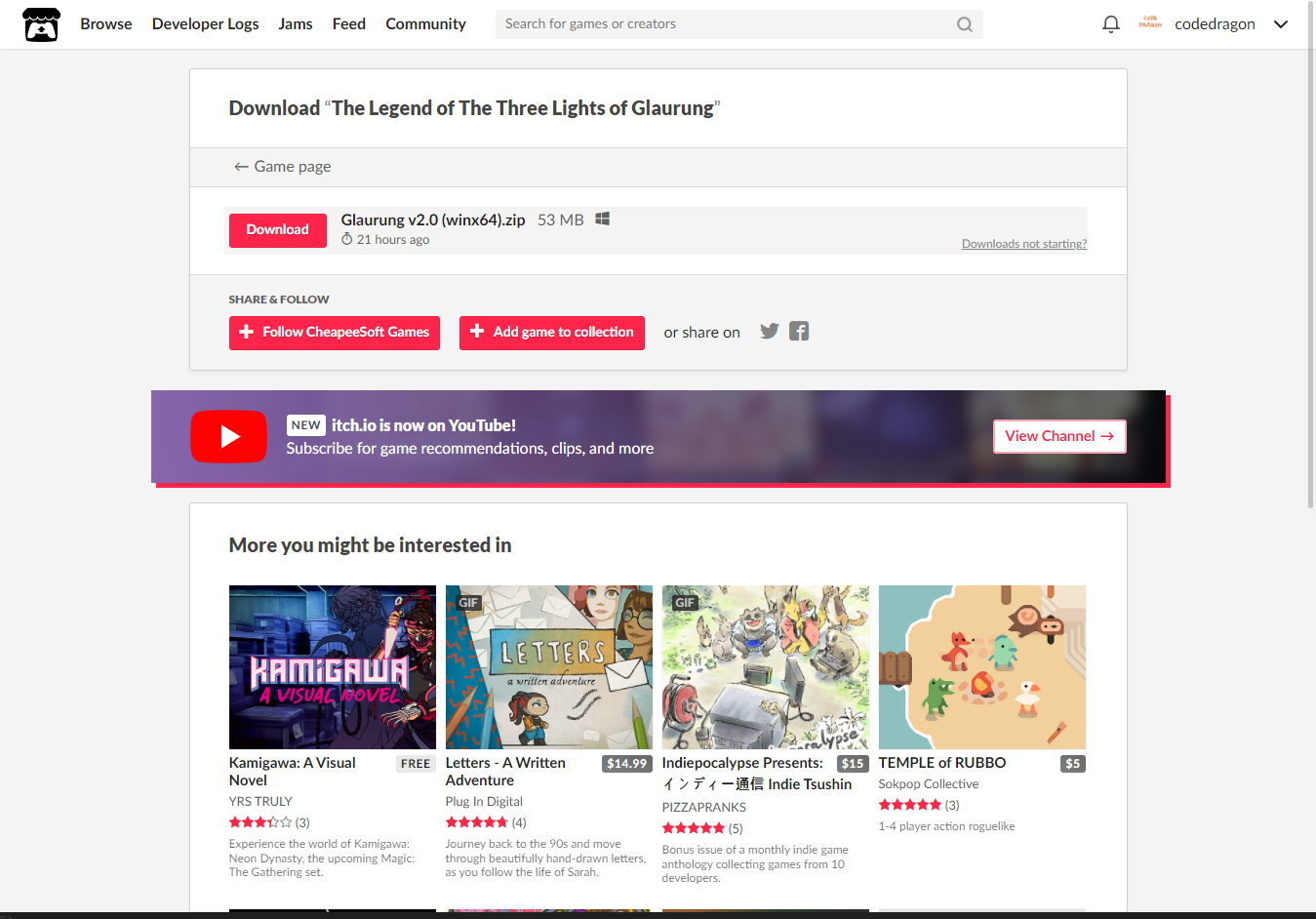Click Indiepocalypse star rating
This screenshot has width=1316, height=919.
[x=694, y=828]
